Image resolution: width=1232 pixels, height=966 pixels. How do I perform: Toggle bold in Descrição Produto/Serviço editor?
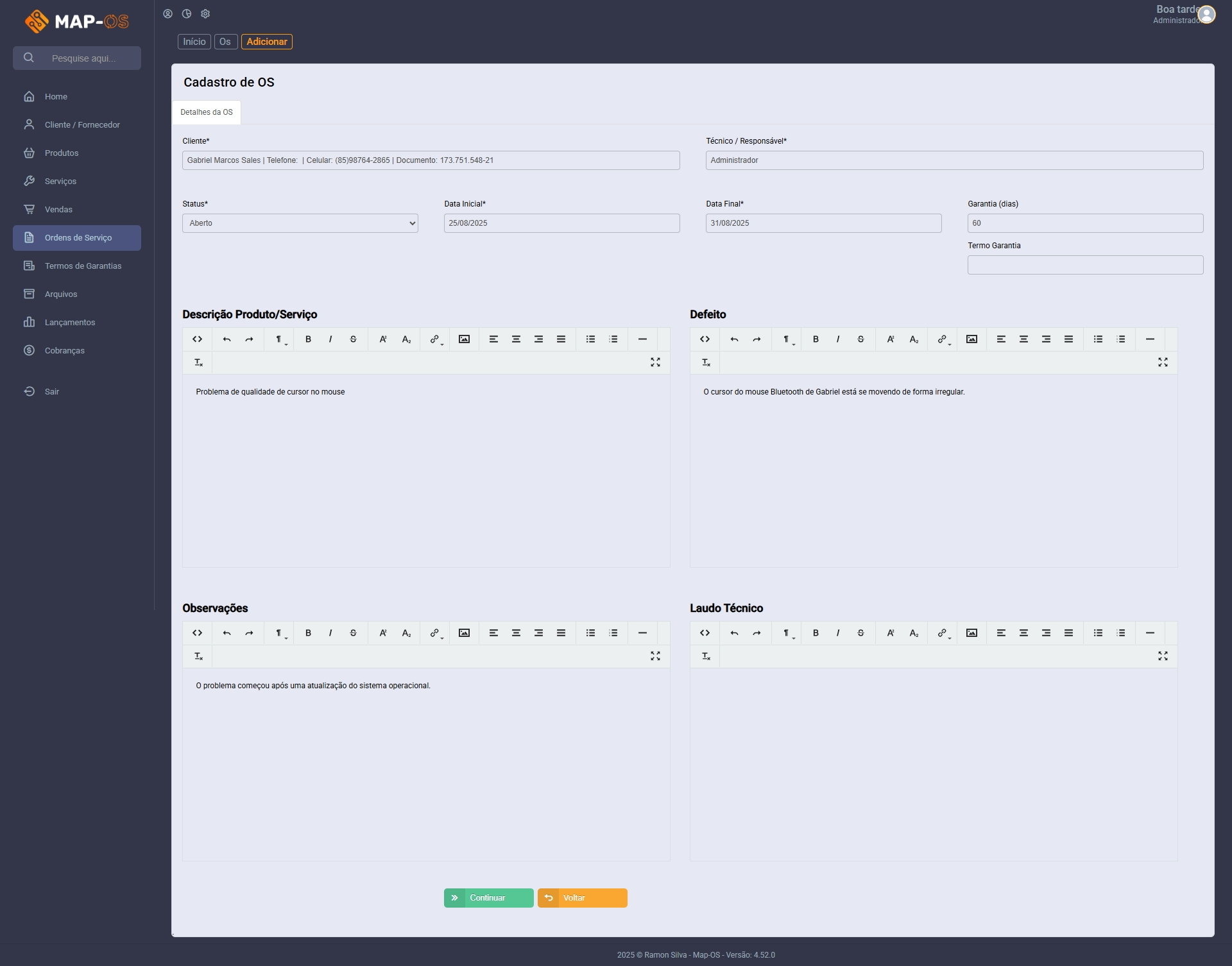[x=308, y=339]
